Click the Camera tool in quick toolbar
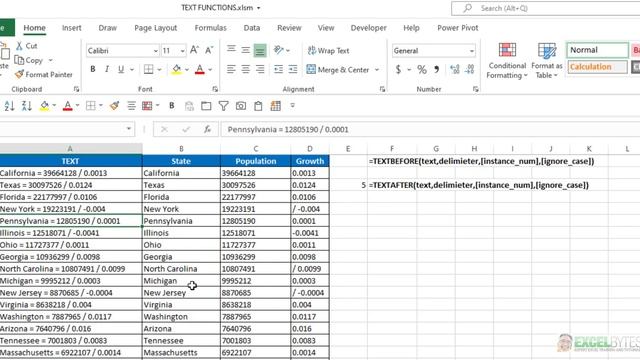Viewport: 640px width, 360px height. point(241,106)
